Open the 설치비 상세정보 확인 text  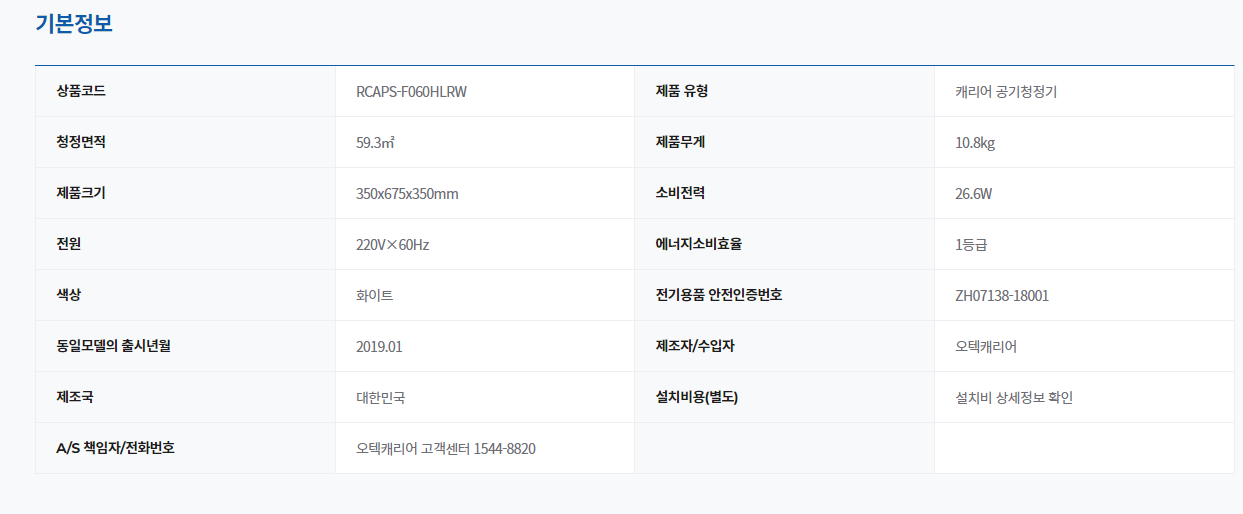tap(1014, 398)
